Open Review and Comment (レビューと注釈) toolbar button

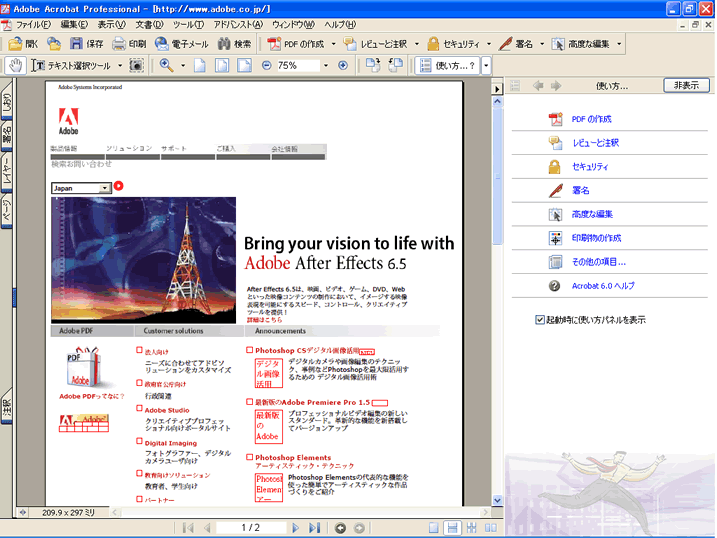375,44
